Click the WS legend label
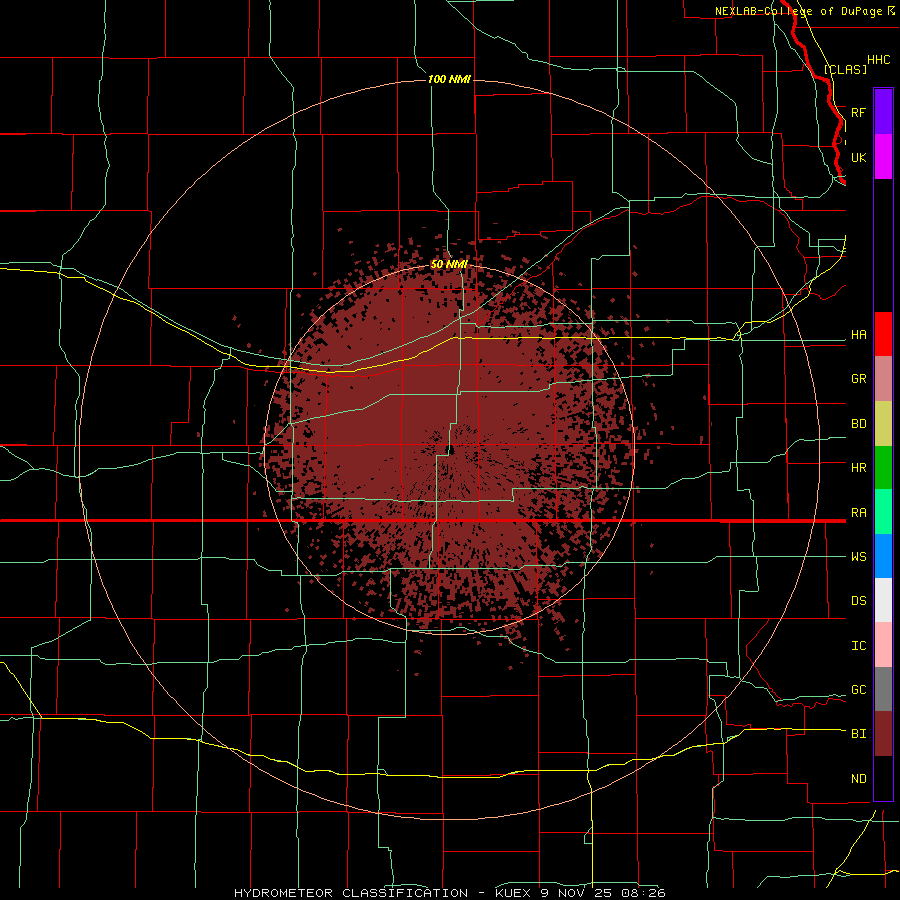 click(858, 557)
